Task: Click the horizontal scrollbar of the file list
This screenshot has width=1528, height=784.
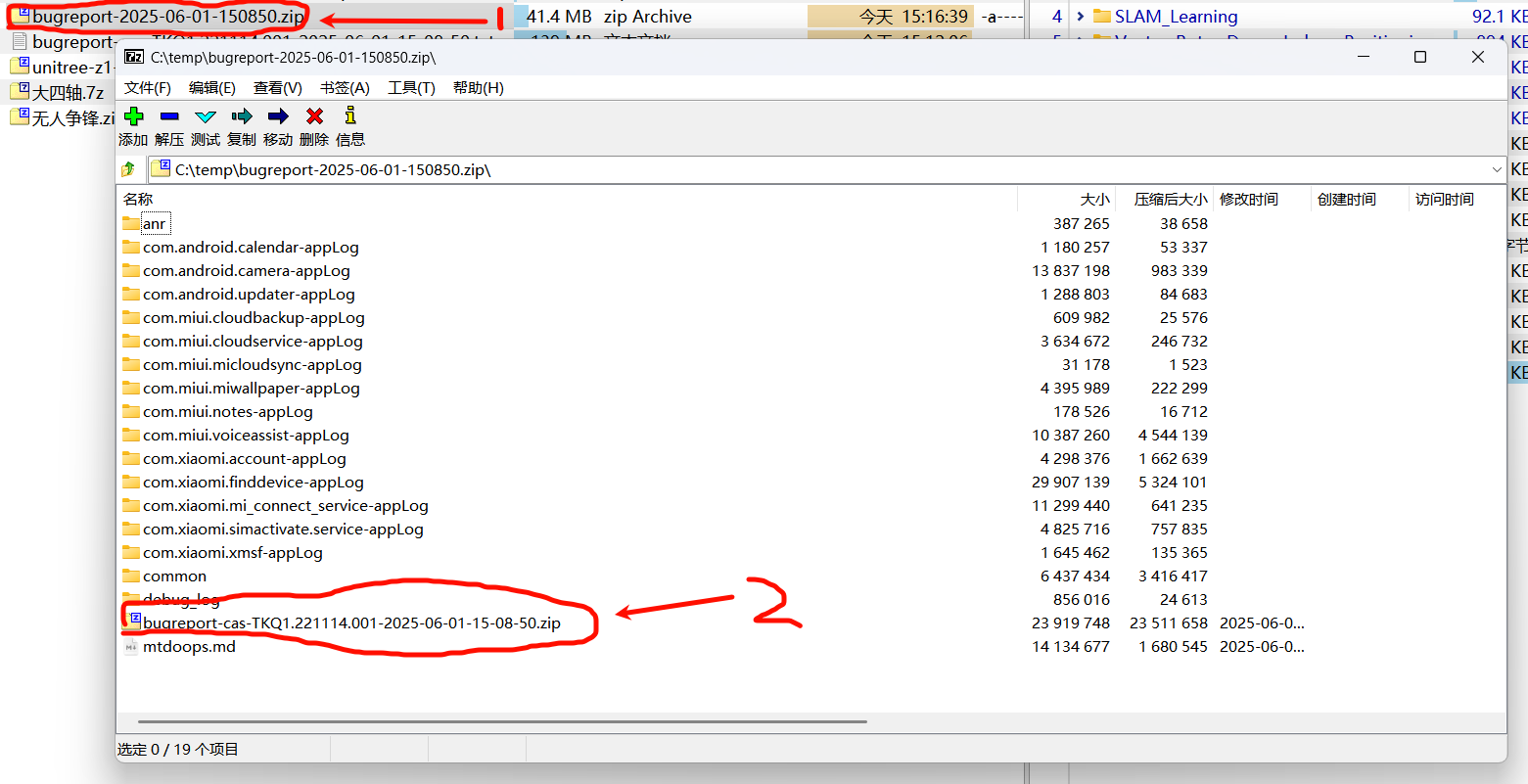Action: (502, 722)
